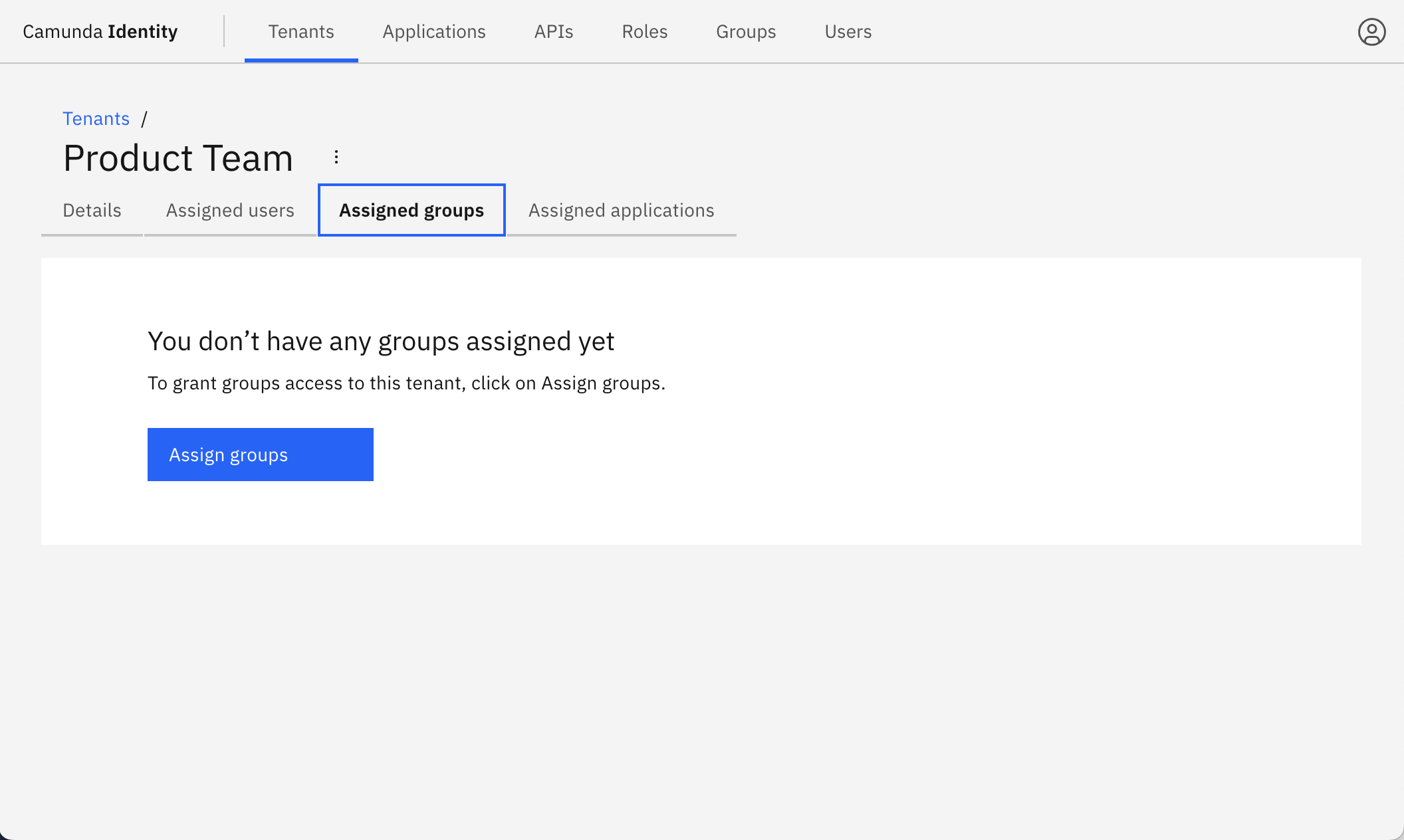Viewport: 1404px width, 840px height.
Task: Click the three-dot options menu icon
Action: 336,156
